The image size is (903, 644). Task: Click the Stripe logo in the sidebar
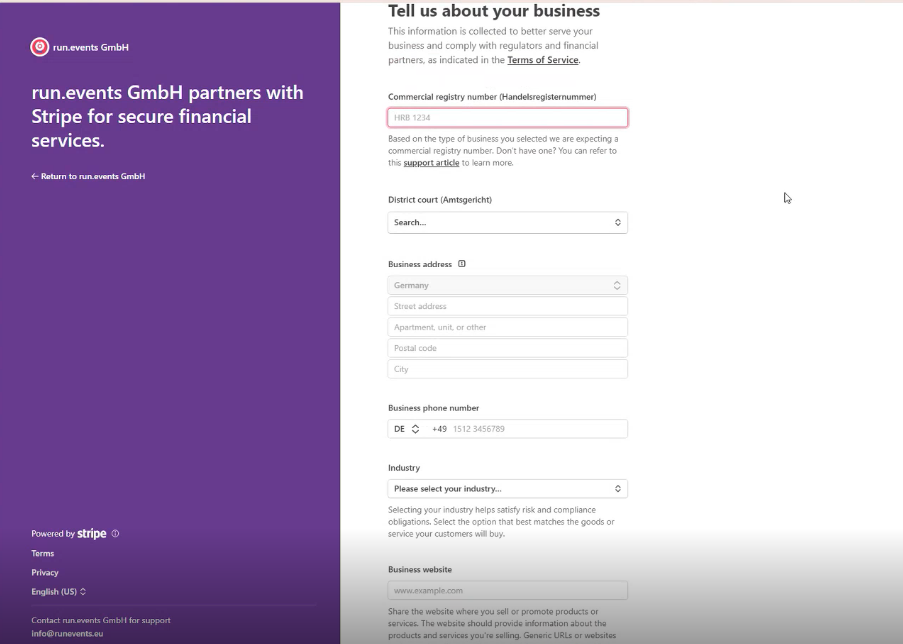pos(92,533)
